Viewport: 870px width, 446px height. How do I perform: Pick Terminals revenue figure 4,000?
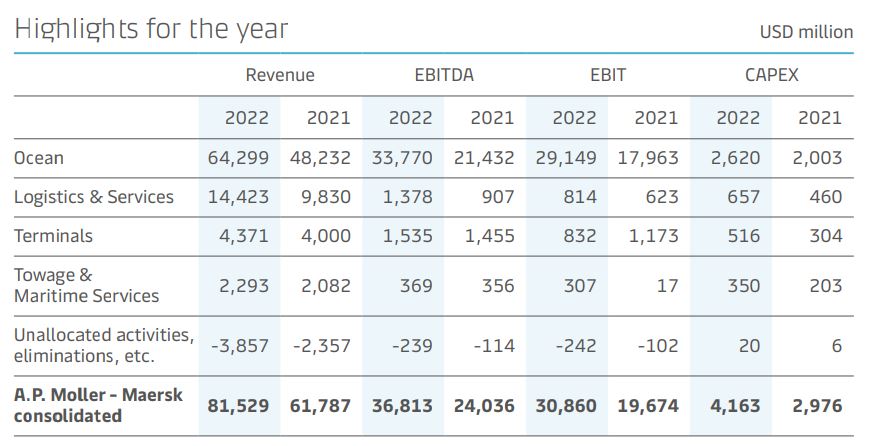tap(326, 236)
